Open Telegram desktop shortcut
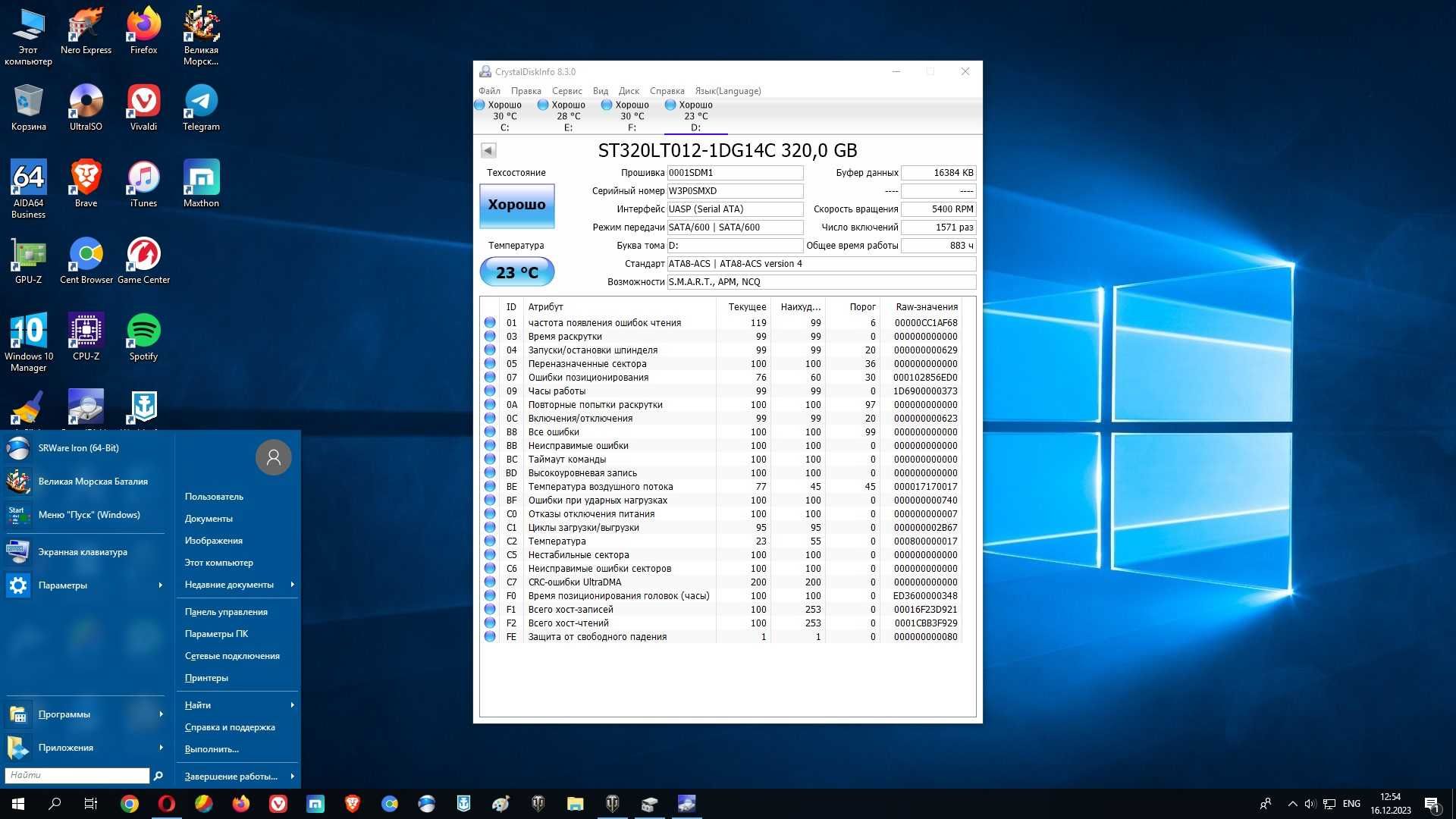 [201, 107]
